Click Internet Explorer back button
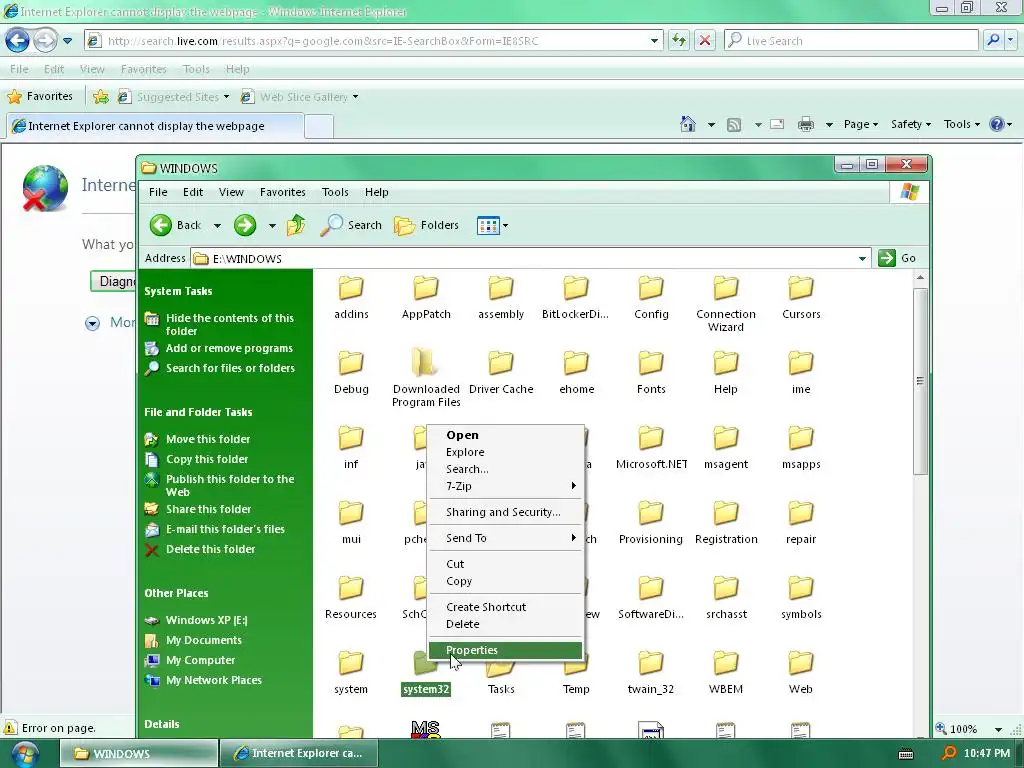 18,40
